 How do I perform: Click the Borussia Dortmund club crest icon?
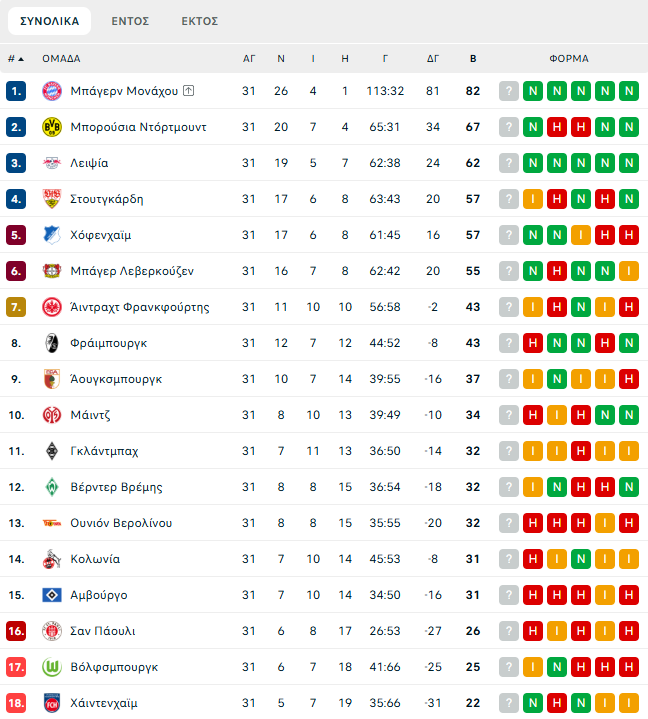[52, 127]
